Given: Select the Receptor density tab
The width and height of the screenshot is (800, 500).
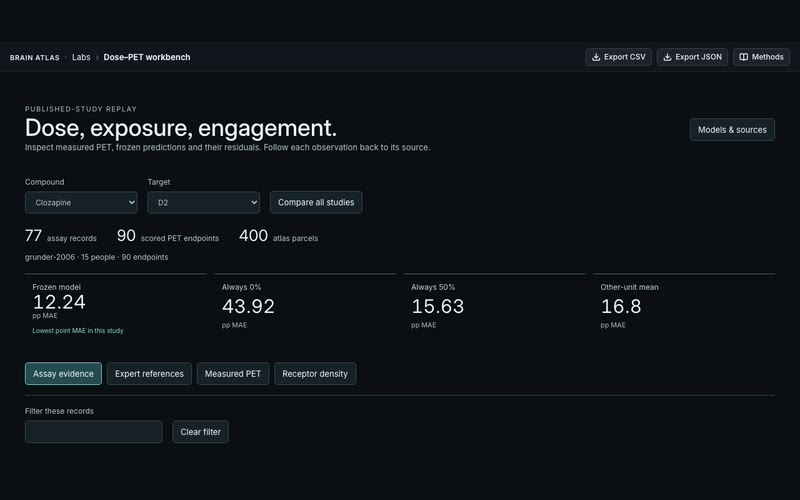Looking at the screenshot, I should (x=315, y=373).
